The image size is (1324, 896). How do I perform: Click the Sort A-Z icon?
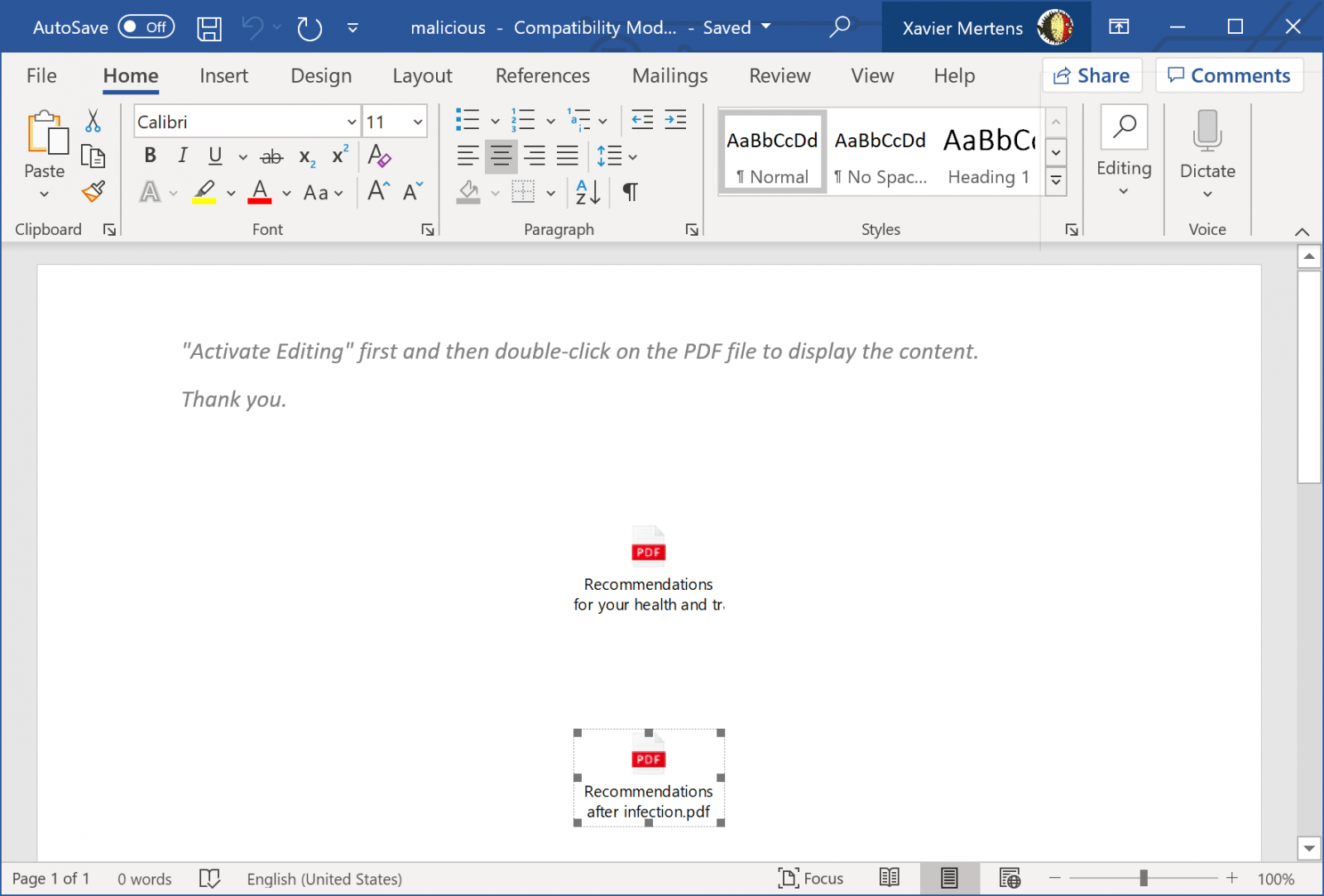588,193
